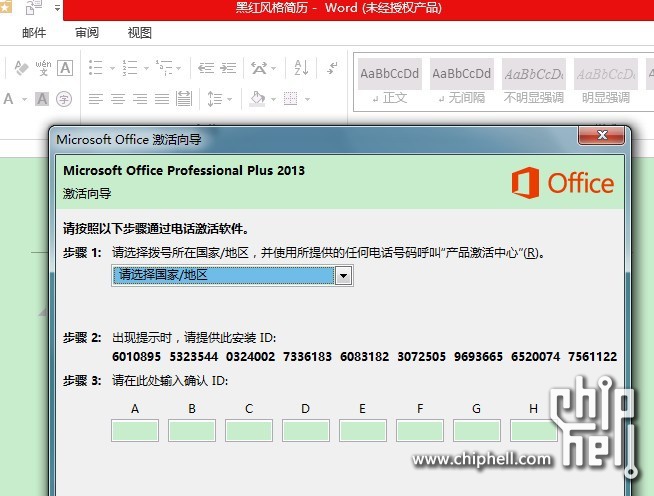654x496 pixels.
Task: Click the Shading paint bucket icon
Action: tap(257, 99)
